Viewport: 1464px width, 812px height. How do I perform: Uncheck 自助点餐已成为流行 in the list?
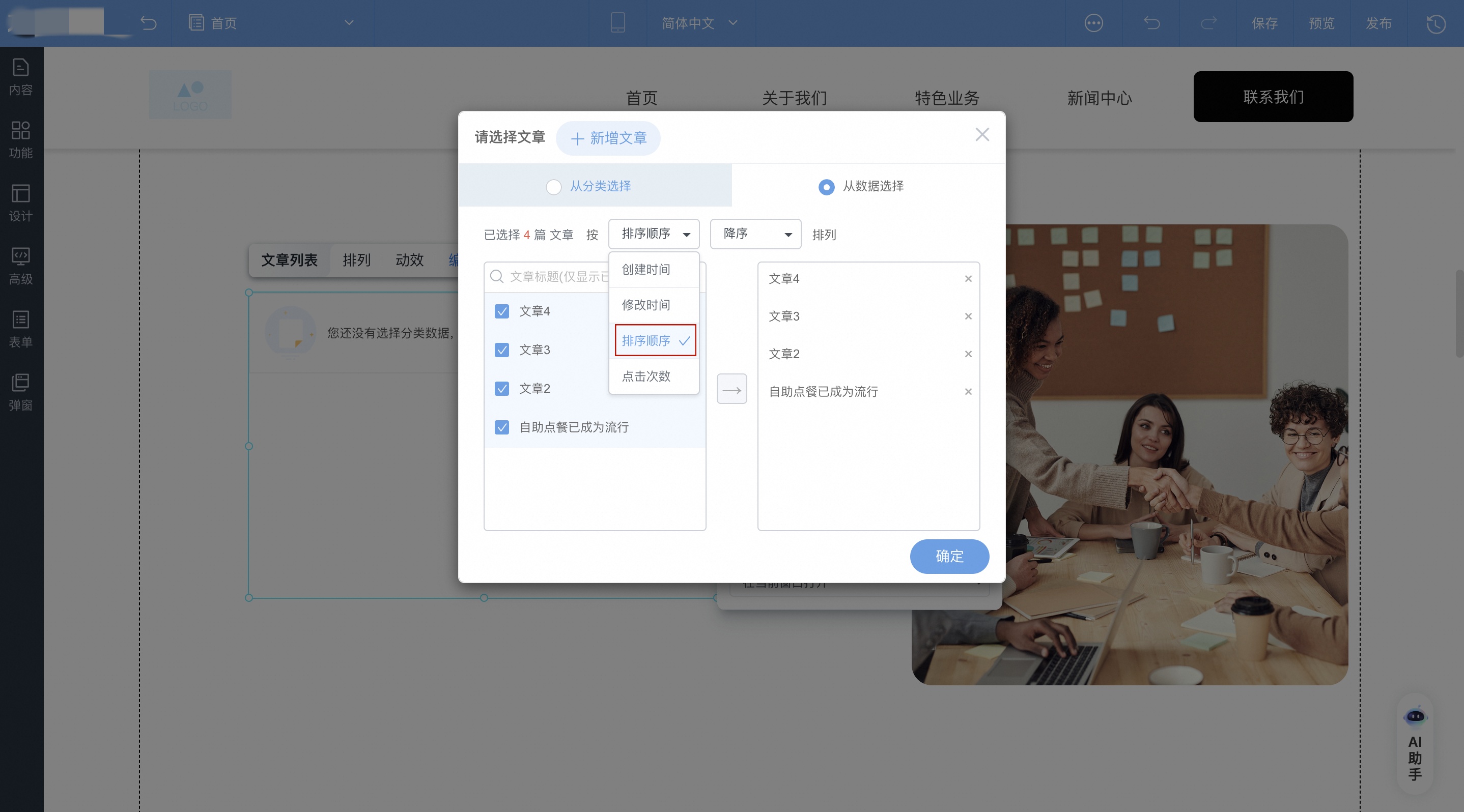tap(501, 427)
